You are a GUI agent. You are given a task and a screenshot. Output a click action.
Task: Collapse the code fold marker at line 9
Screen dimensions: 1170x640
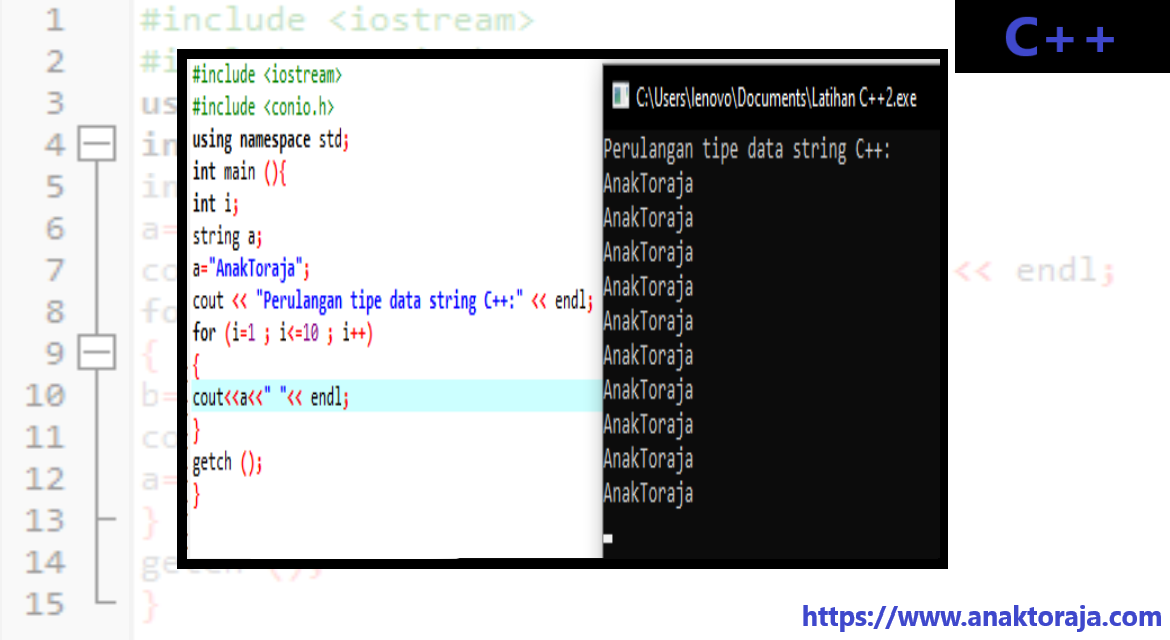click(x=97, y=352)
